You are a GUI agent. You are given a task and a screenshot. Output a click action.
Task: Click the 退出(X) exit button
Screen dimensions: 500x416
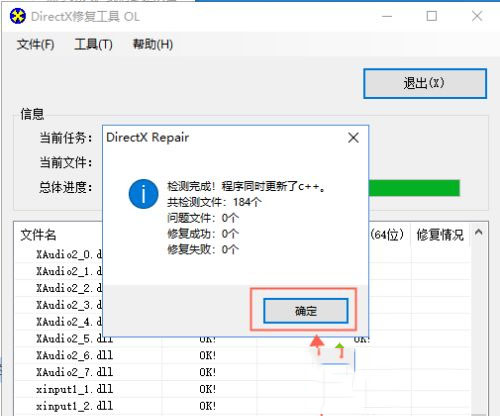[425, 83]
